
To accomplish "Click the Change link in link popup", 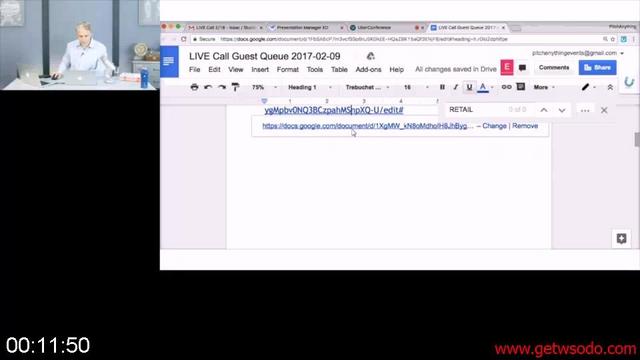I will 494,126.
